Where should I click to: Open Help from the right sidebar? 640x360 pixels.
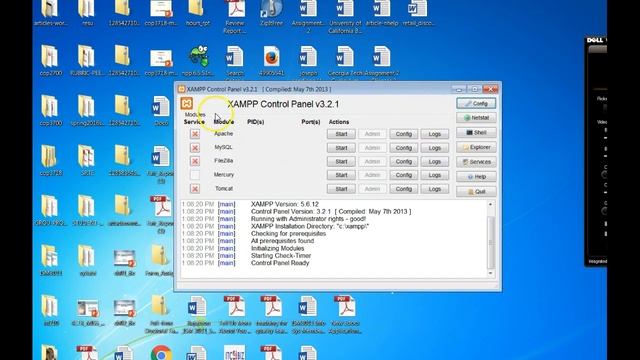tap(476, 176)
